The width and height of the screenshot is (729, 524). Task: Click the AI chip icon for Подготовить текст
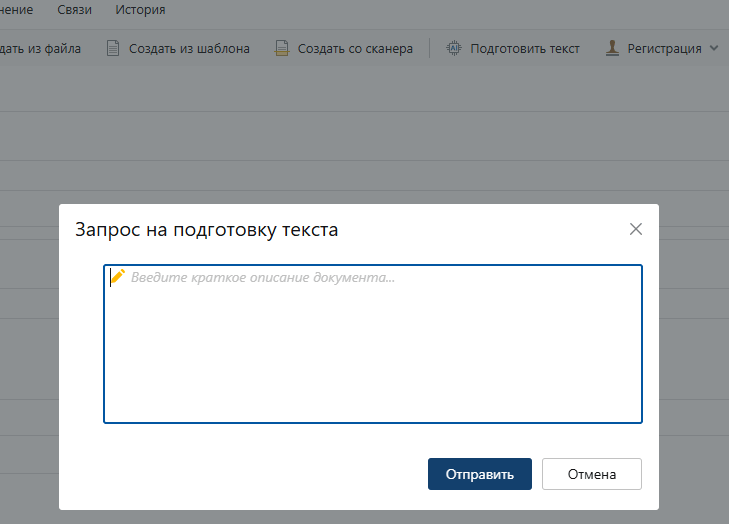454,48
